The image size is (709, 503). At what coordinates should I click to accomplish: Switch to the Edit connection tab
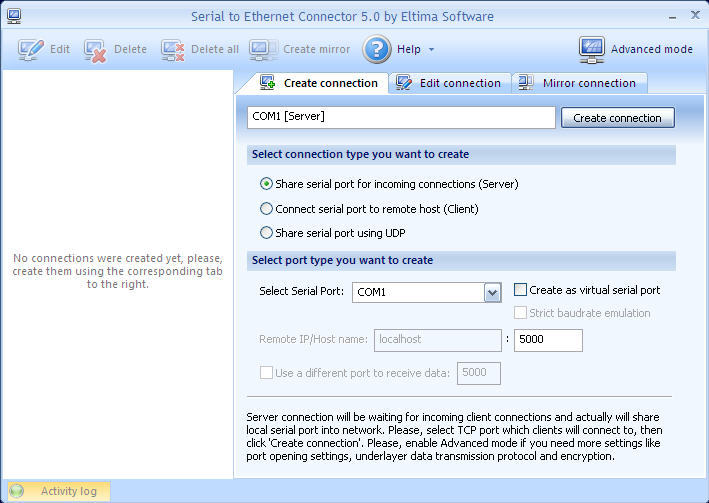(449, 83)
